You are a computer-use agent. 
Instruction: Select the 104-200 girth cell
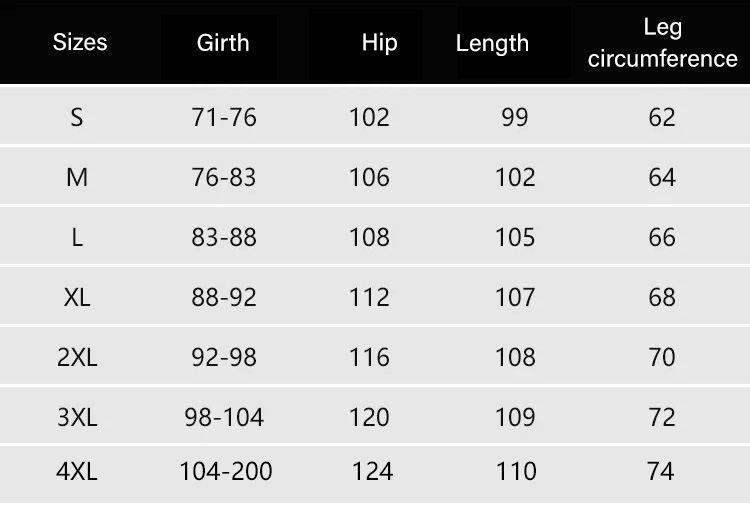(x=225, y=471)
